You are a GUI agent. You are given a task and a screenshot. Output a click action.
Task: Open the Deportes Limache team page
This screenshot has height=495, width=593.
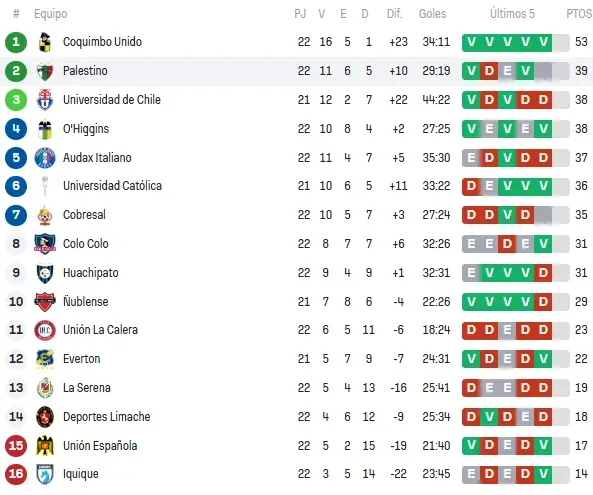pos(107,417)
